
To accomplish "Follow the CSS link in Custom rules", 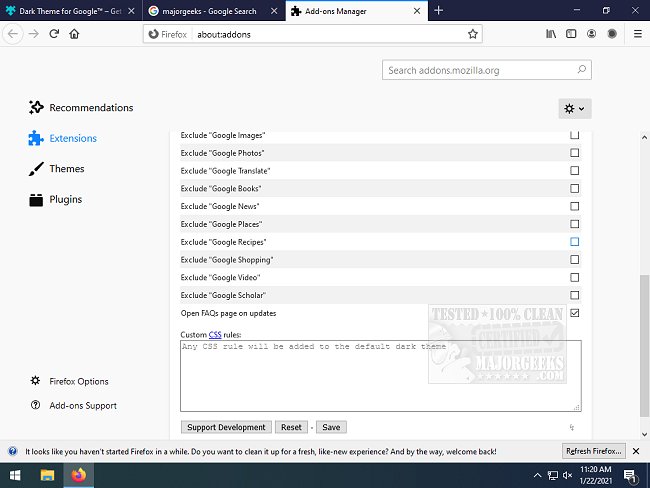I will tap(215, 335).
